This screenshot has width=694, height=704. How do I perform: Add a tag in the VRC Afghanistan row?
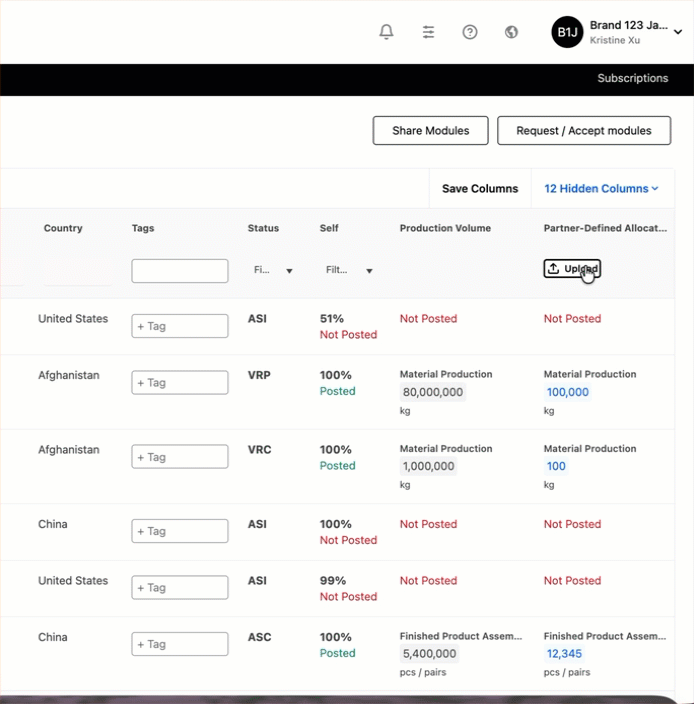180,457
